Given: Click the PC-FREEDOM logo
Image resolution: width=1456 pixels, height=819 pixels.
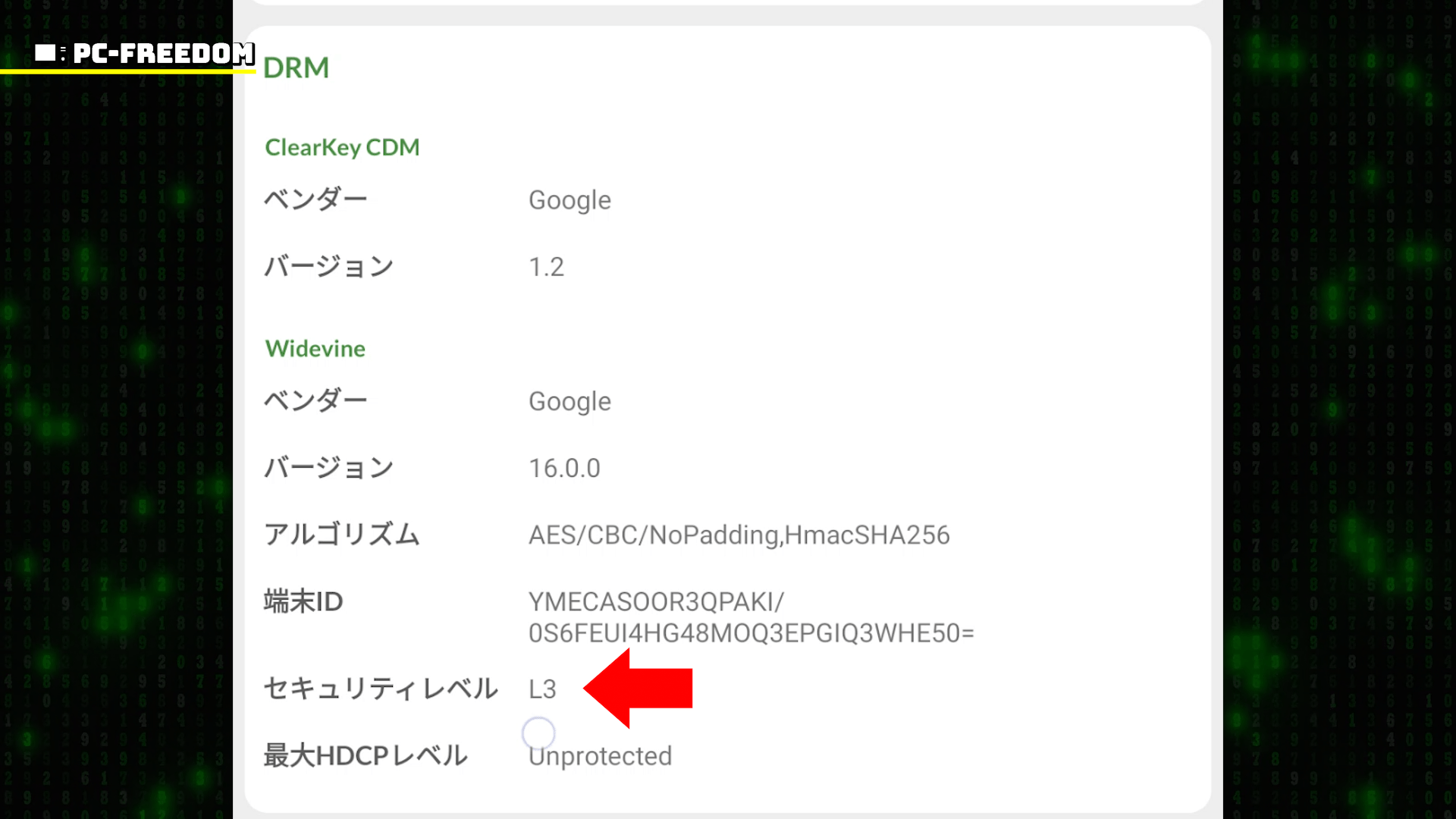Looking at the screenshot, I should coord(144,53).
